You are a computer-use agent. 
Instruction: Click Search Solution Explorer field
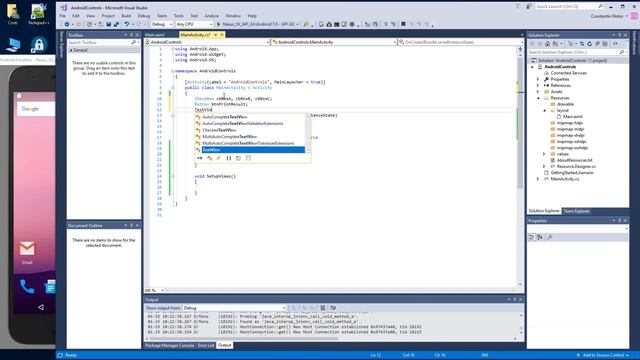click(x=573, y=52)
